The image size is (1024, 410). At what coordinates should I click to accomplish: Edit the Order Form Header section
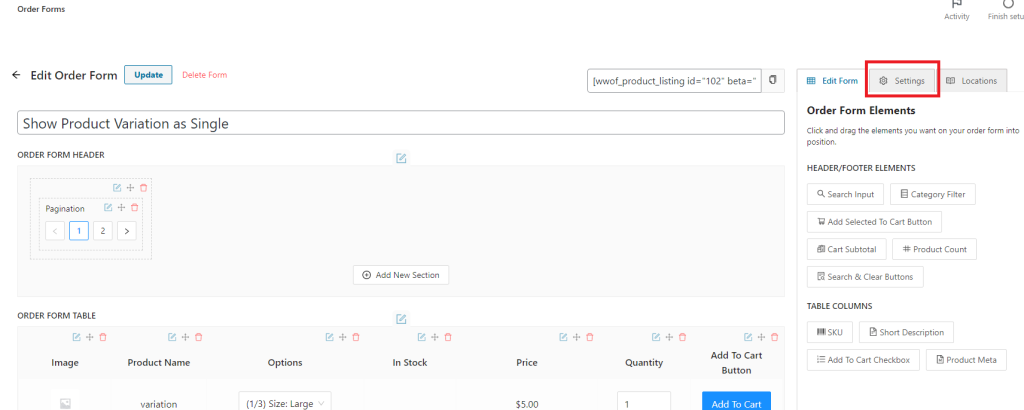click(x=401, y=158)
